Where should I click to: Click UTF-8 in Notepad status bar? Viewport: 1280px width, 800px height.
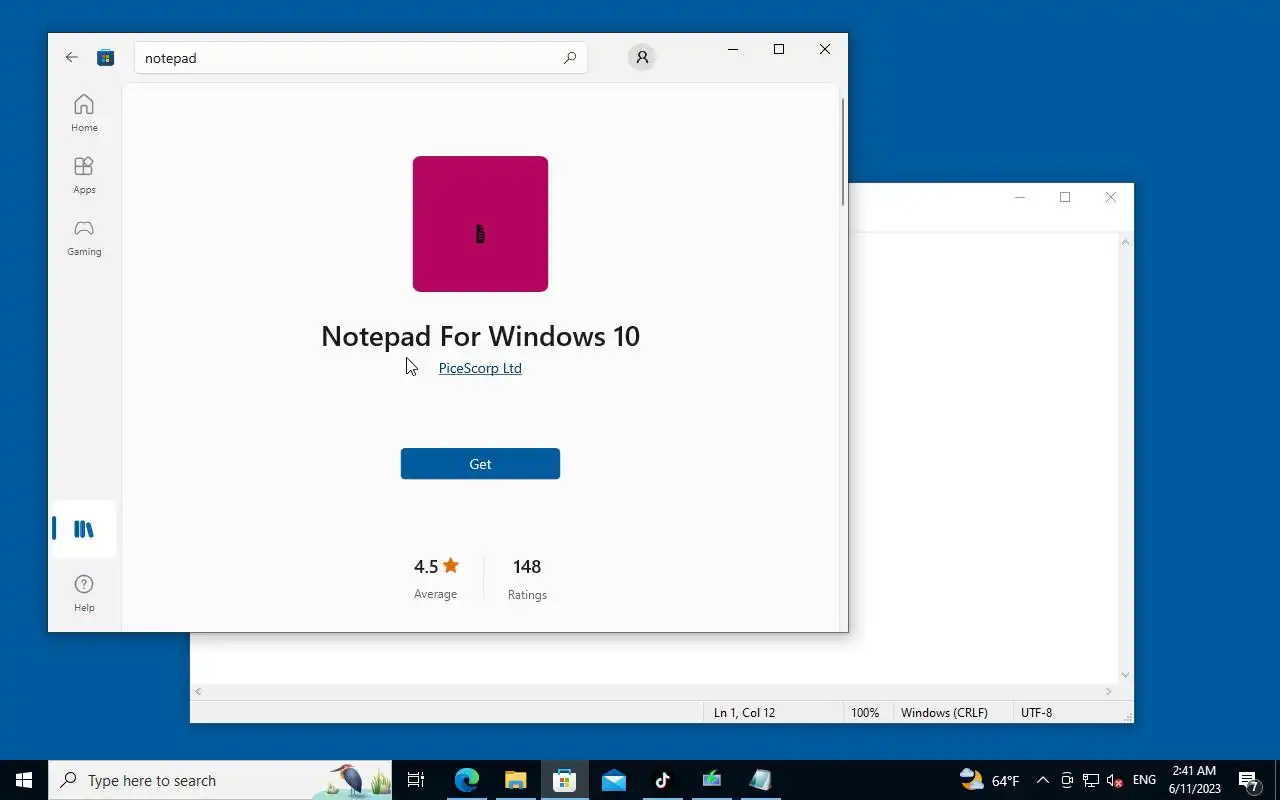1036,713
